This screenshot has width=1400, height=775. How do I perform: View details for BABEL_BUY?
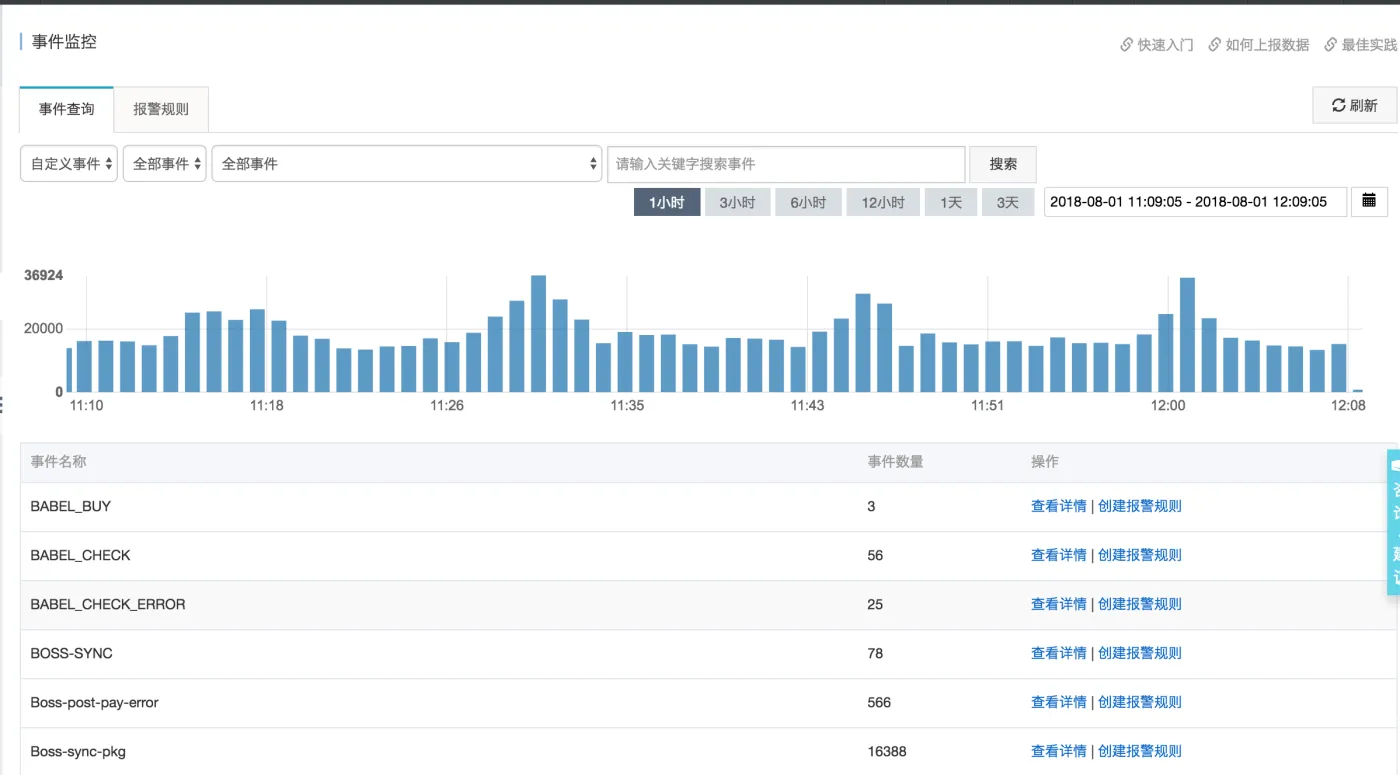[x=1058, y=506]
